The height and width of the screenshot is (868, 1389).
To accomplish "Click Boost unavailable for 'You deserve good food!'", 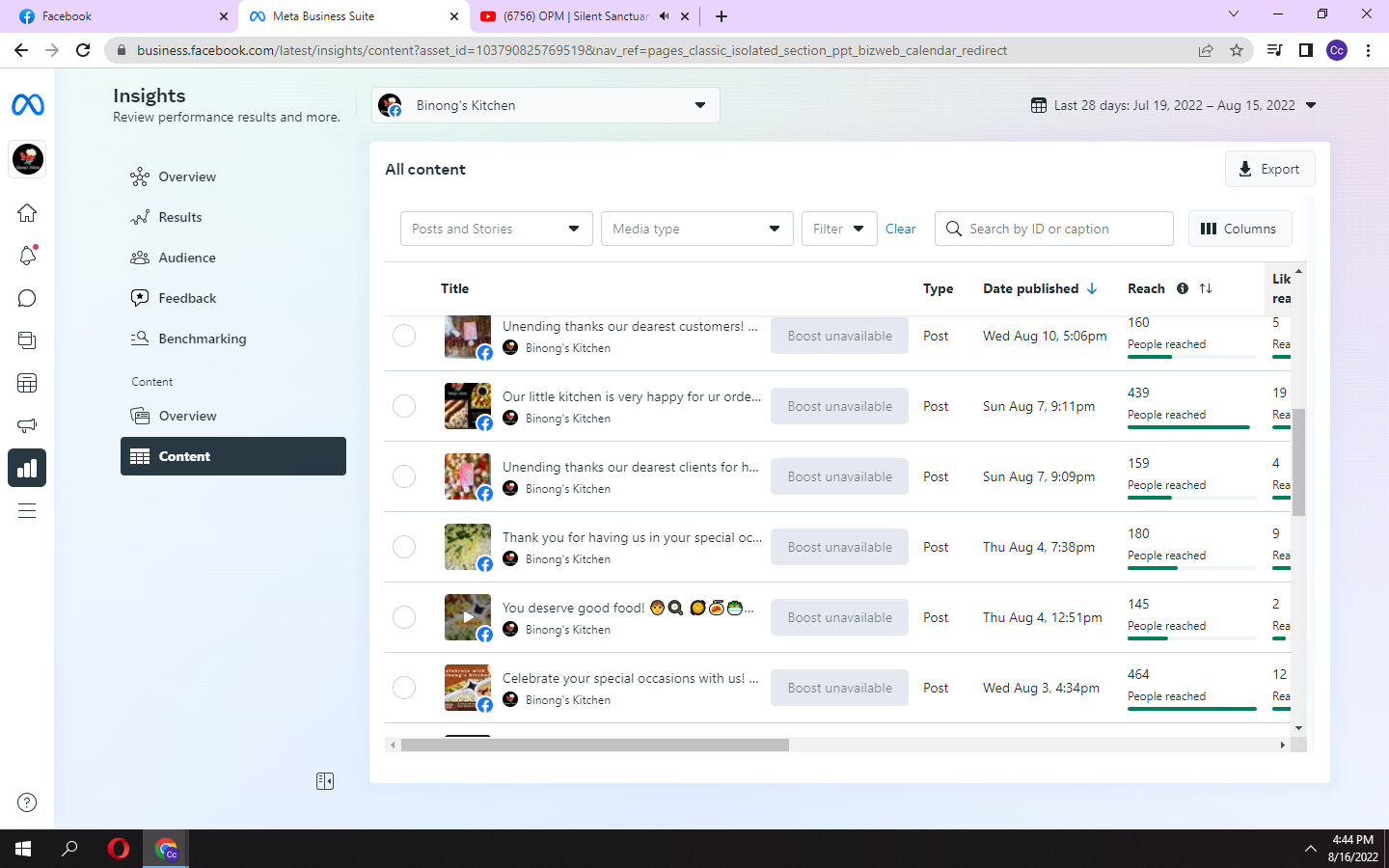I will click(x=839, y=617).
